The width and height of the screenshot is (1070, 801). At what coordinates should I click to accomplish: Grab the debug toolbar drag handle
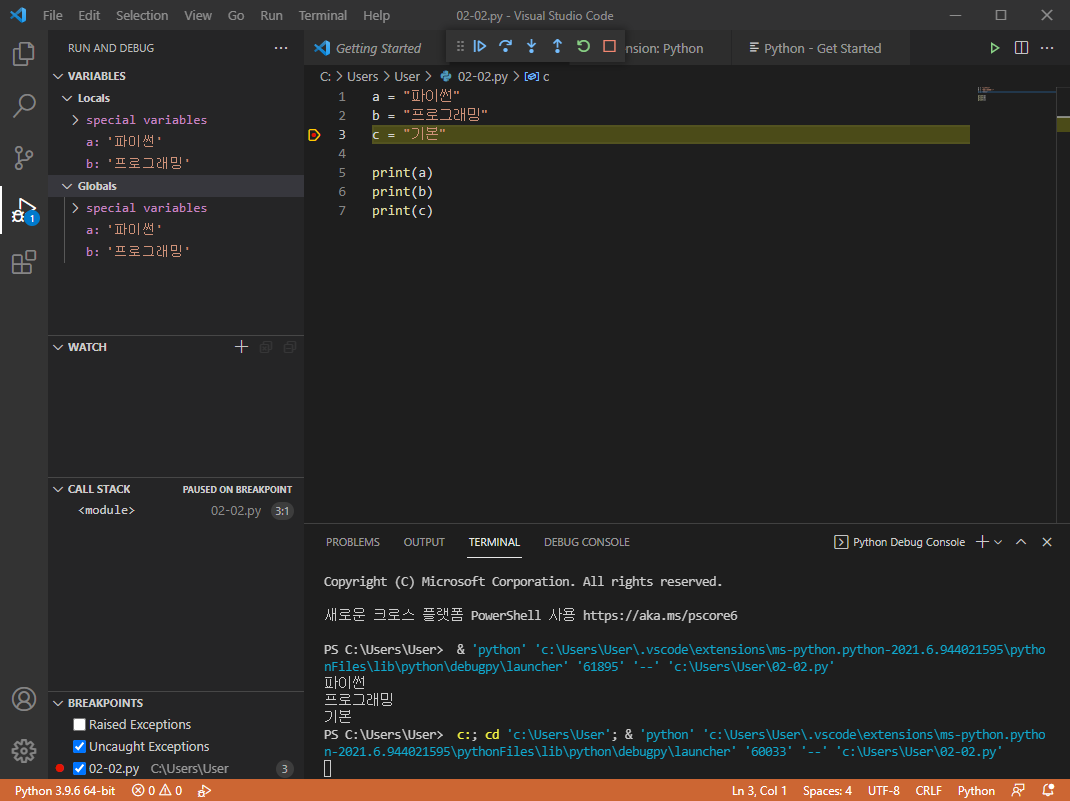(460, 46)
